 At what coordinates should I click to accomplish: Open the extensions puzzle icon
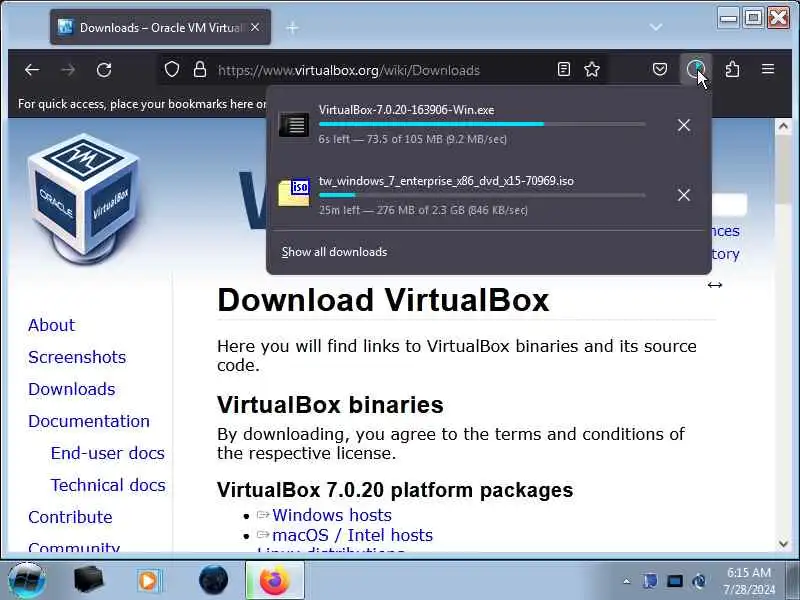(732, 69)
